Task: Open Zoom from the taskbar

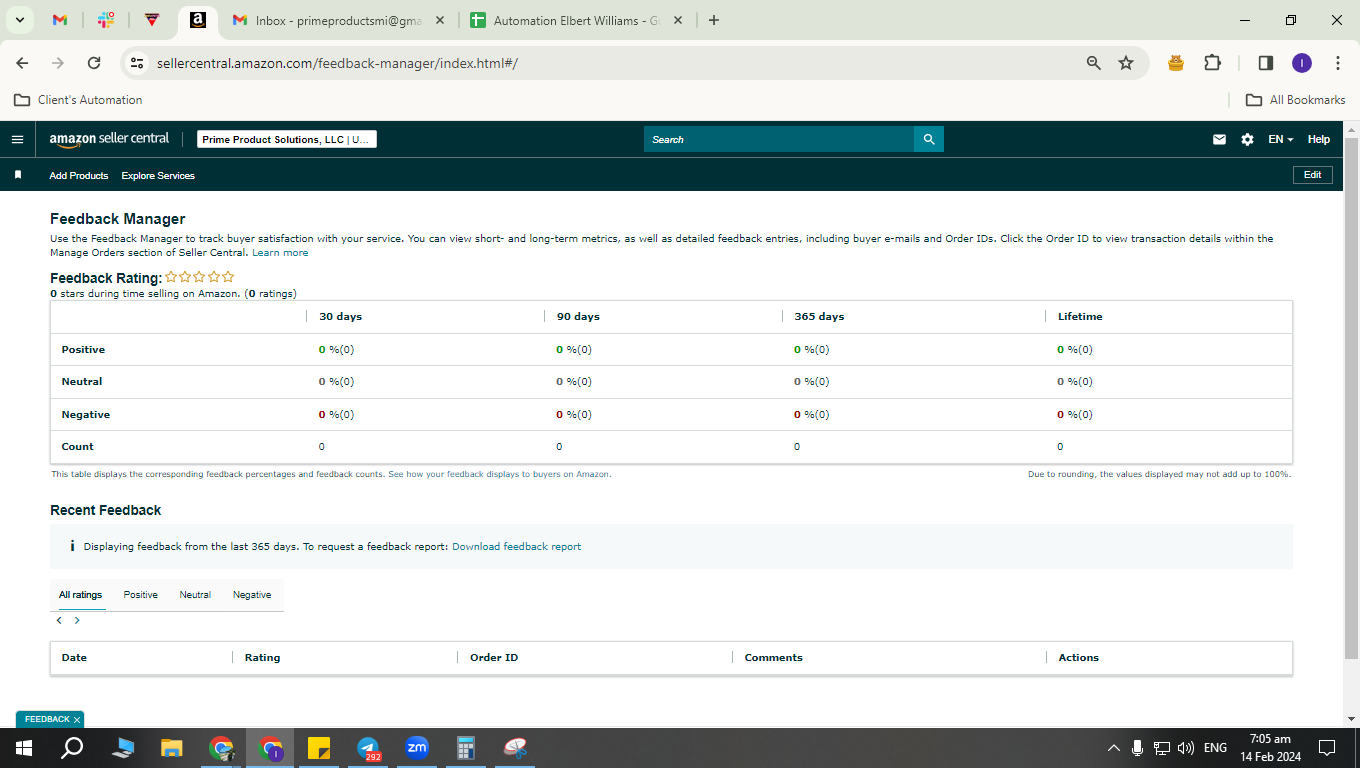Action: pyautogui.click(x=417, y=748)
